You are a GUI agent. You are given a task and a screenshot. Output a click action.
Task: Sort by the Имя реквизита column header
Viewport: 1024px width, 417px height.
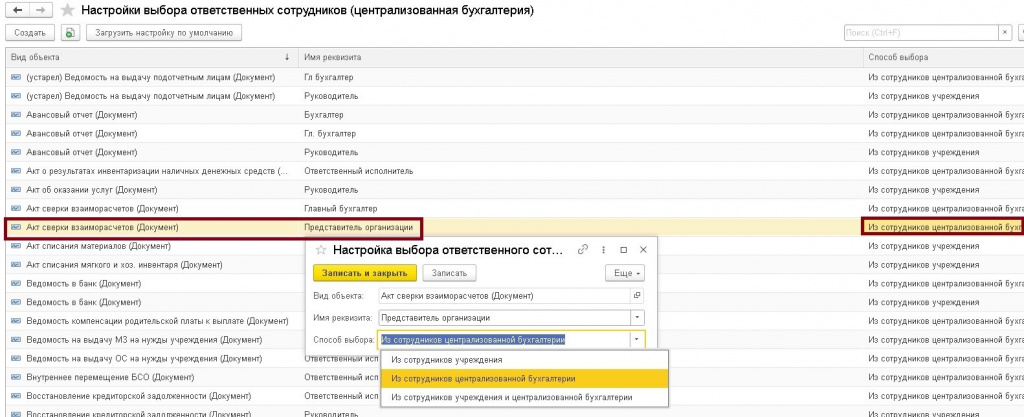point(581,57)
